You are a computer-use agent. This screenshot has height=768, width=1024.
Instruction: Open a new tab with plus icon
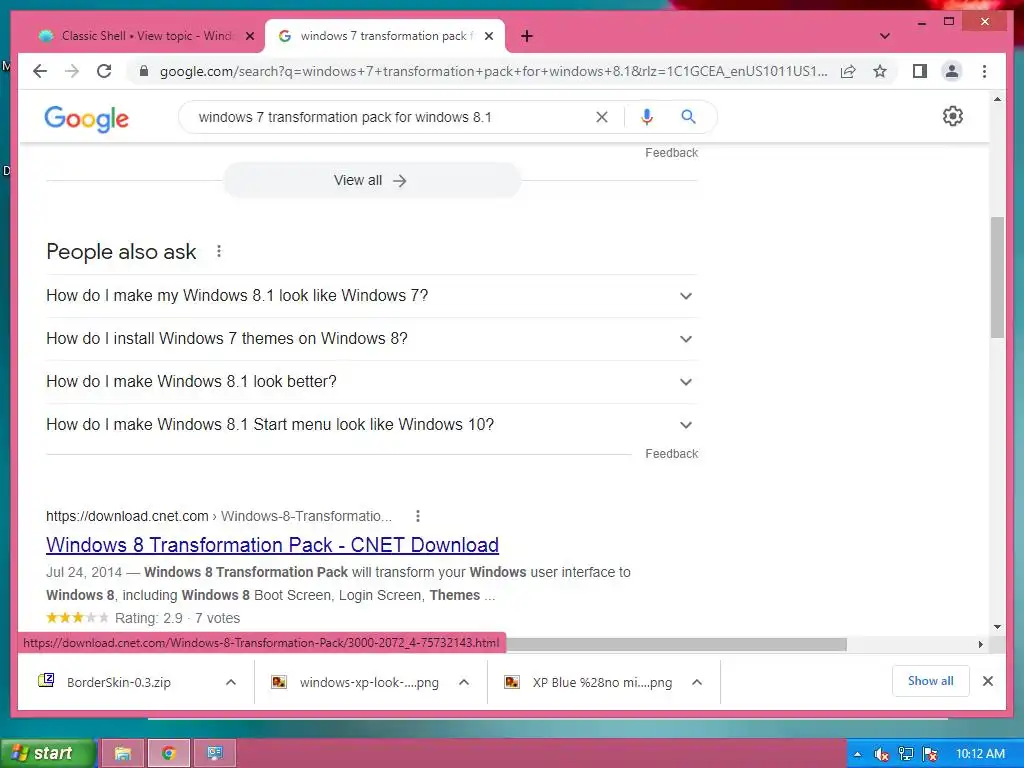pyautogui.click(x=526, y=36)
